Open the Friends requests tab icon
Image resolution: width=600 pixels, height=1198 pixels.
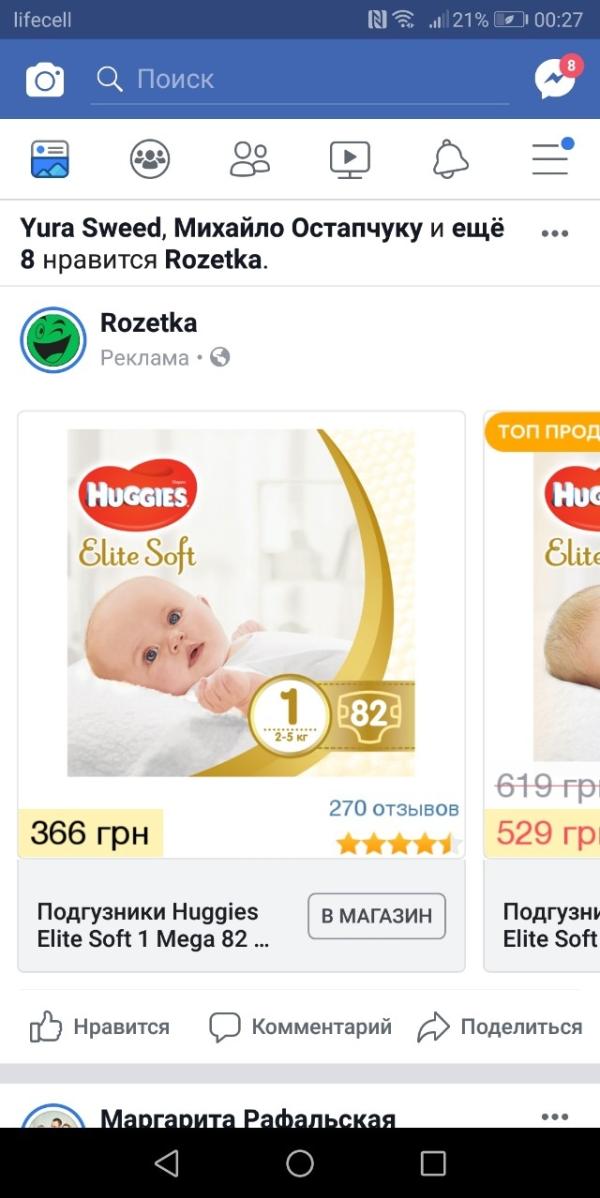click(x=250, y=159)
